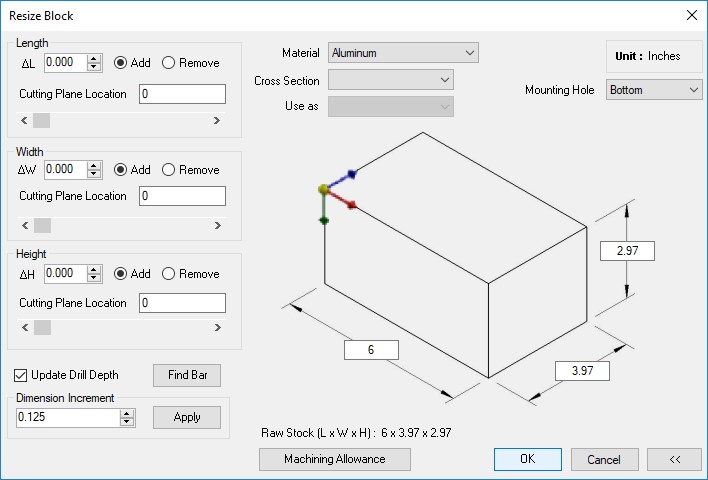Screen dimensions: 708x480
Task: Decrease ΔW value with down spinner arrow
Action: coord(93,174)
